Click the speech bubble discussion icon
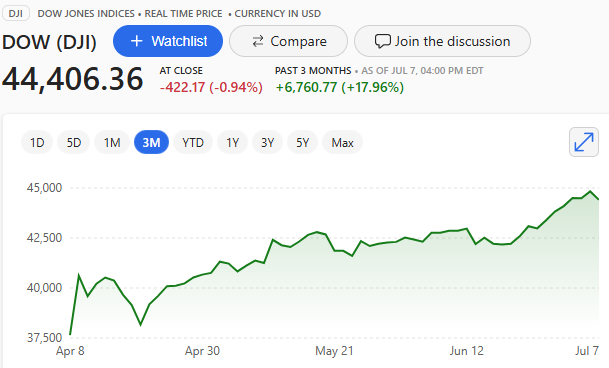The width and height of the screenshot is (609, 368). click(x=383, y=41)
